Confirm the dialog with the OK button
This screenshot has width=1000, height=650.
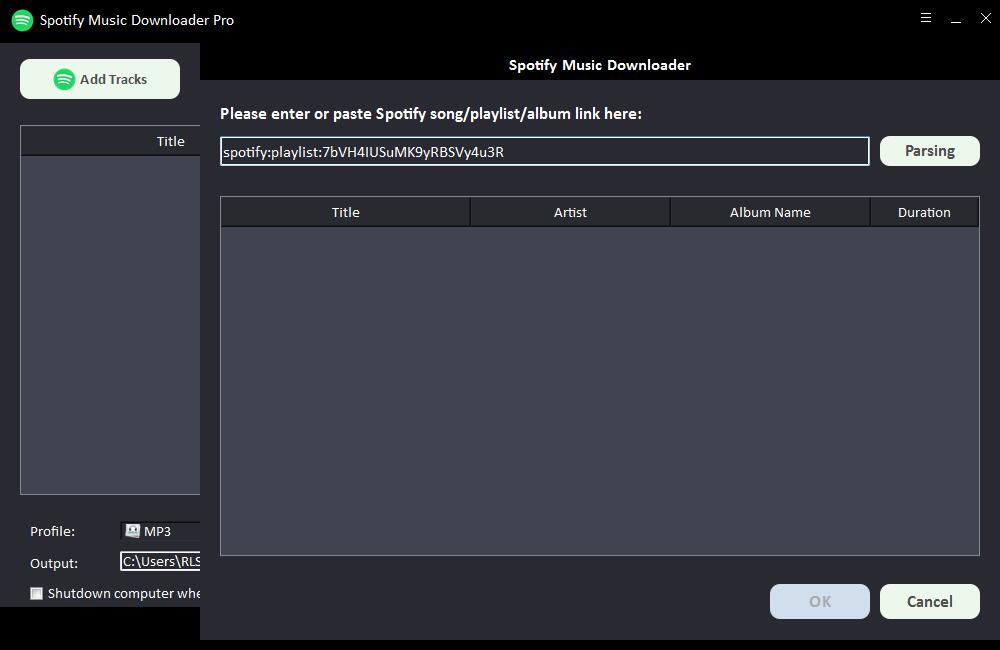click(x=819, y=601)
